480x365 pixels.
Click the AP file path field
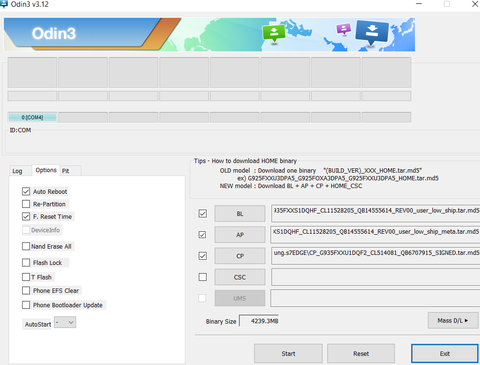coord(376,235)
